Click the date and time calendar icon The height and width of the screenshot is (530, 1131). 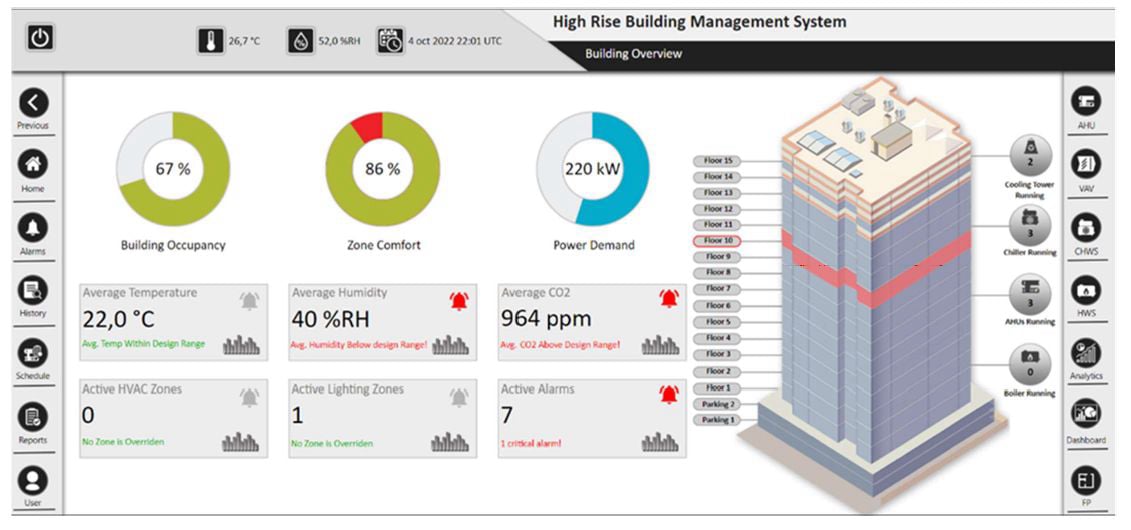(390, 41)
